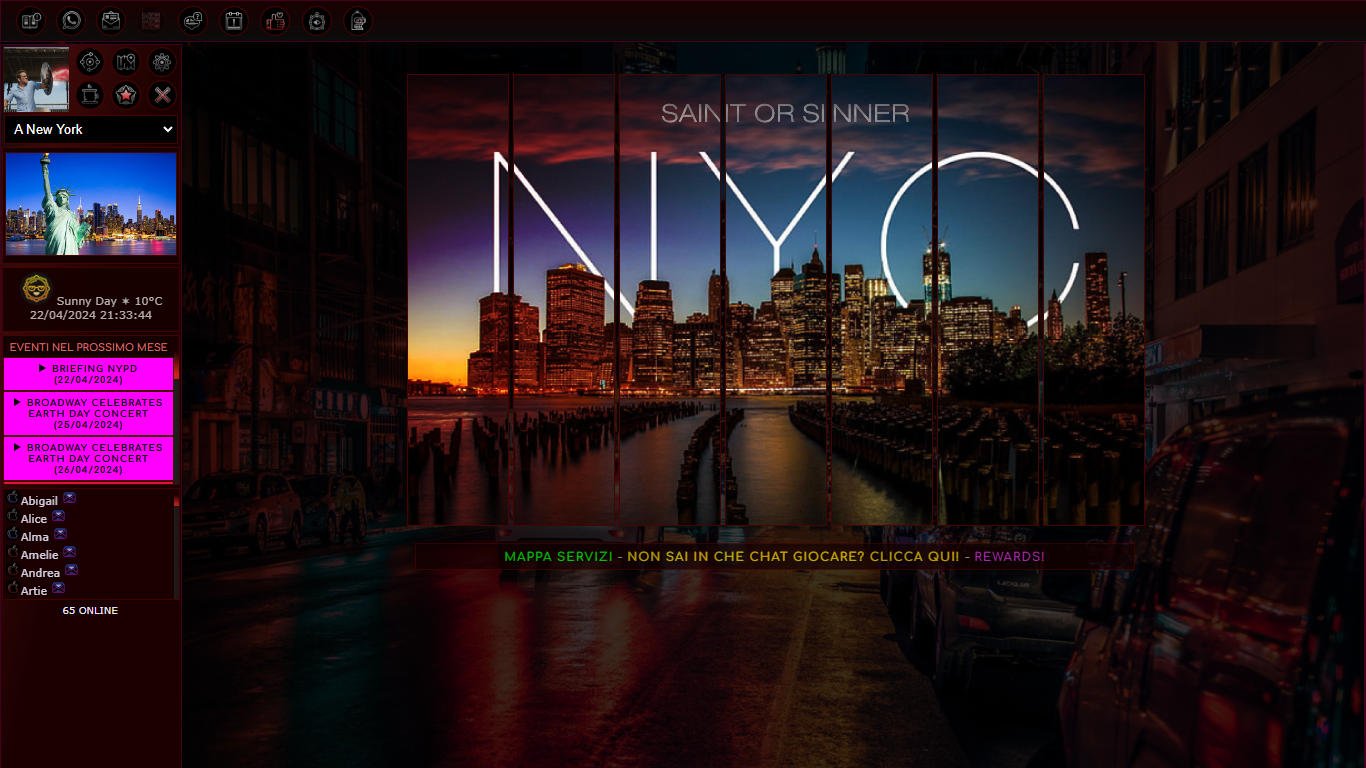The height and width of the screenshot is (768, 1366).
Task: Open Alice's profile from online list
Action: (34, 519)
